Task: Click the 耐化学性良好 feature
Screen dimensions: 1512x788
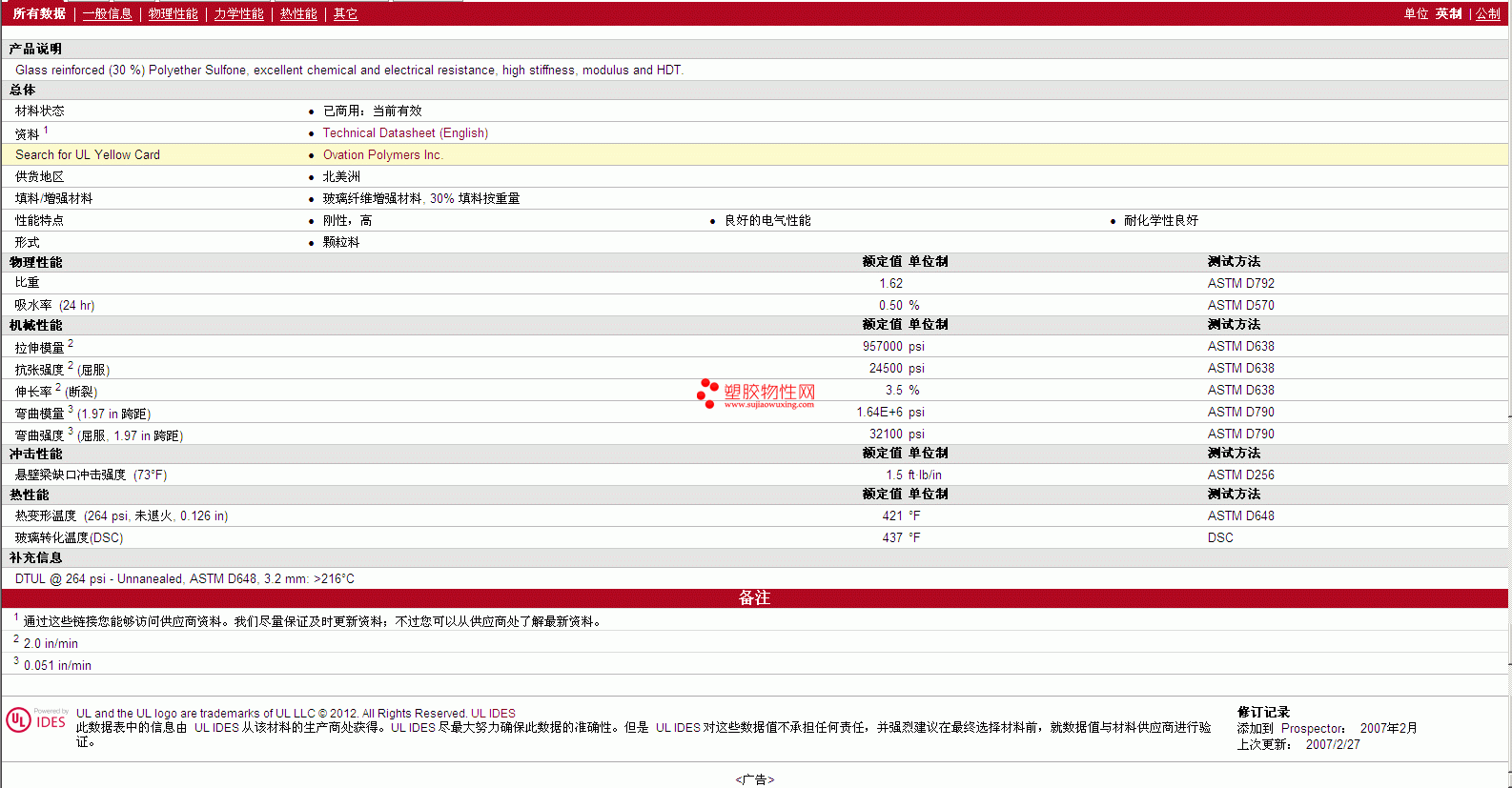Action: click(1161, 221)
